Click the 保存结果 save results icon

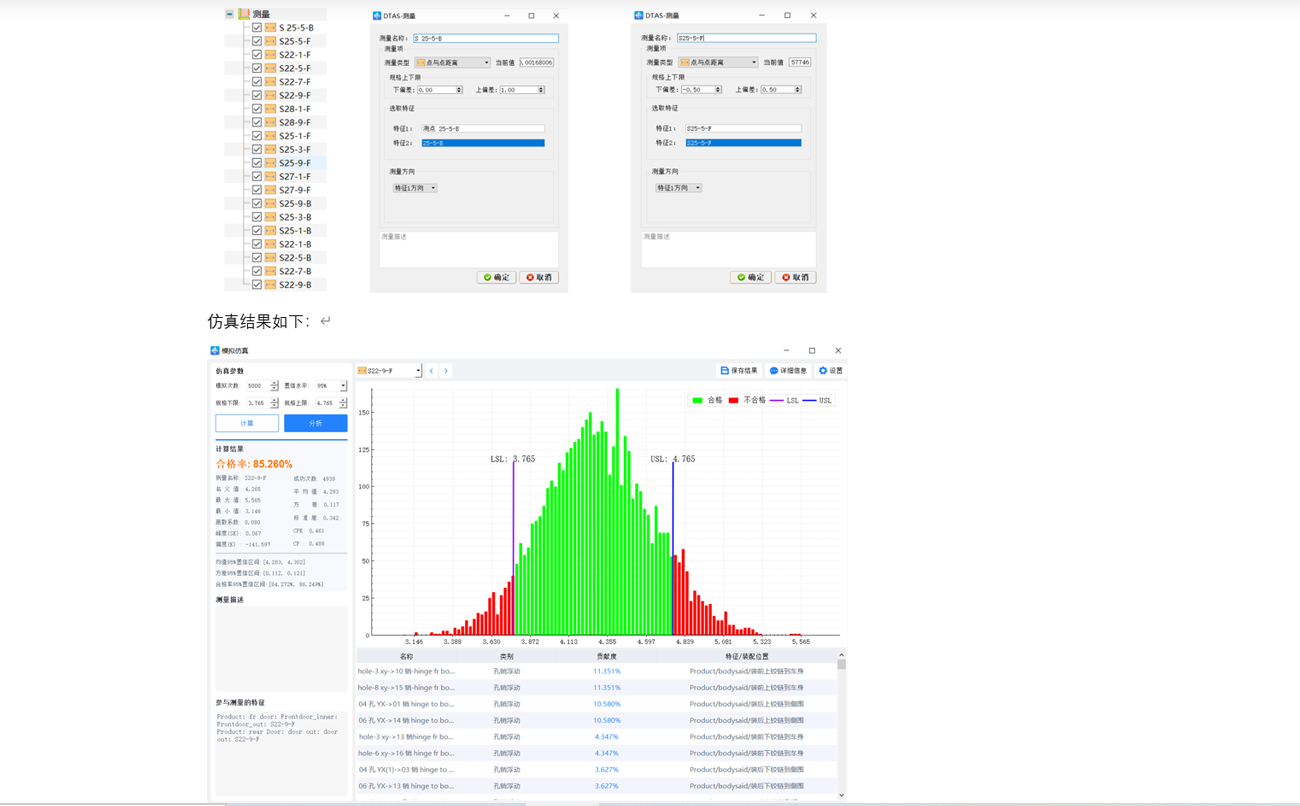pyautogui.click(x=725, y=371)
